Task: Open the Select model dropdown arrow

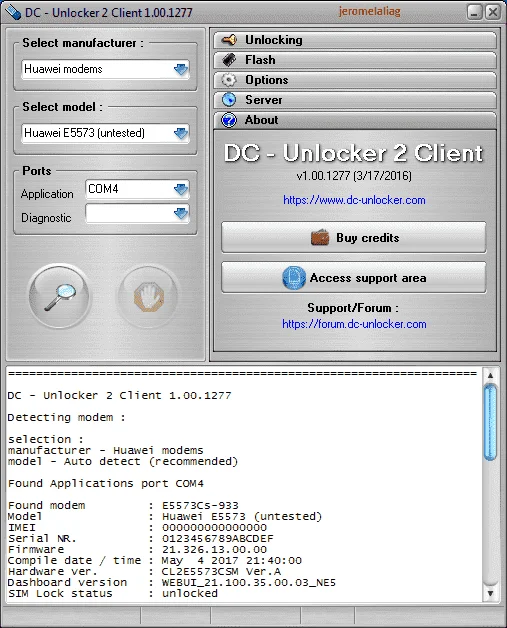Action: 181,133
